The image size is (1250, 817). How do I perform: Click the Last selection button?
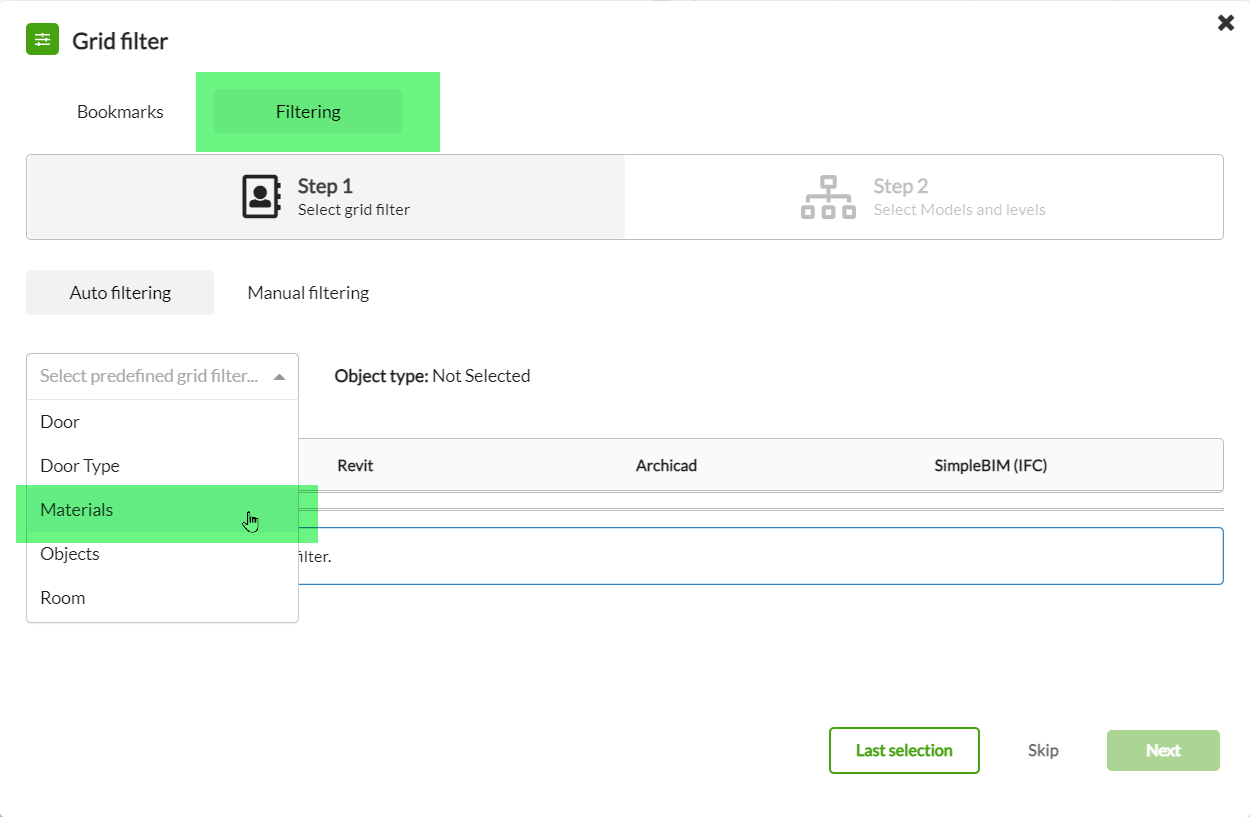click(904, 750)
